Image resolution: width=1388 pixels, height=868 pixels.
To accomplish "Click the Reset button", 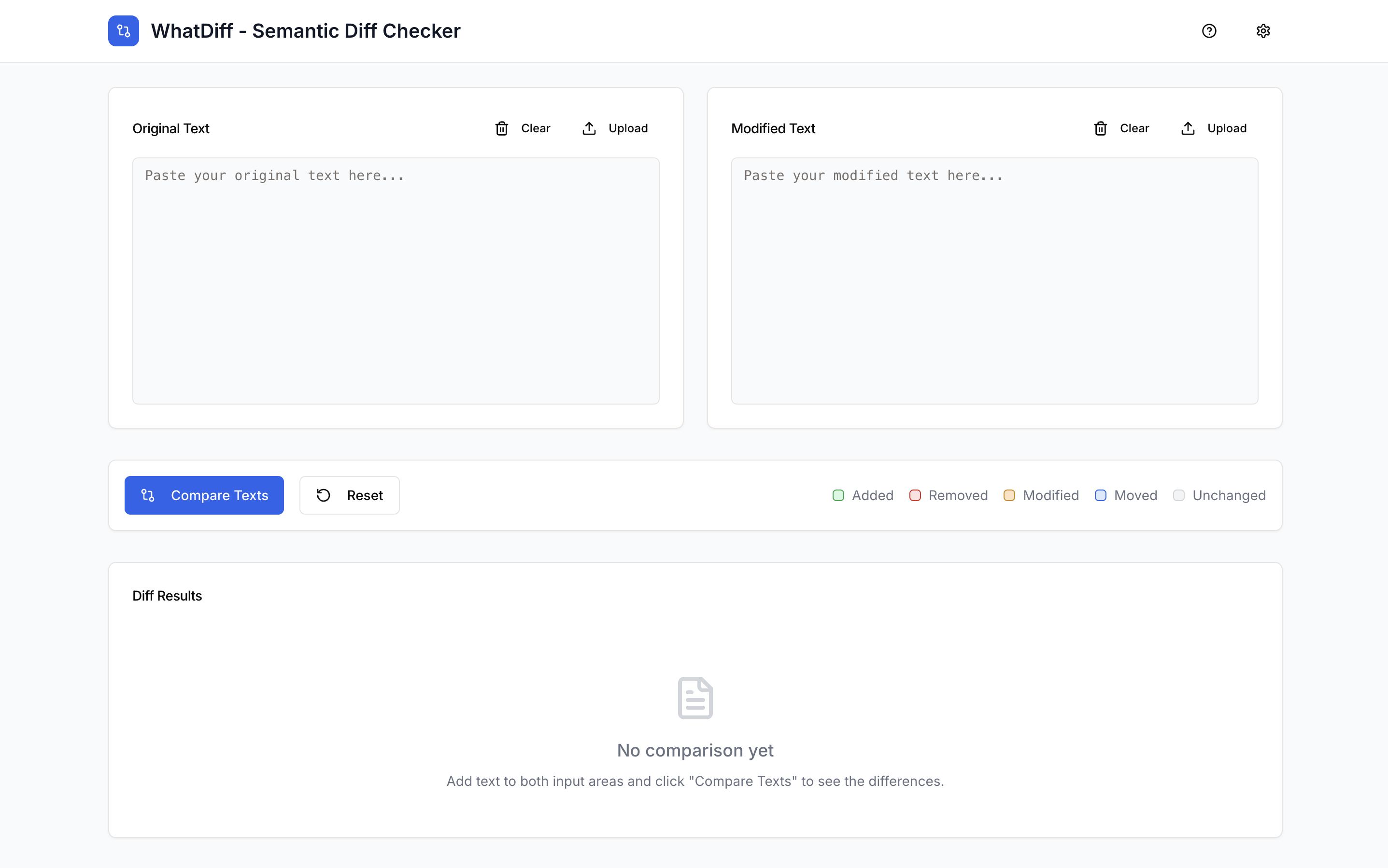I will click(349, 495).
